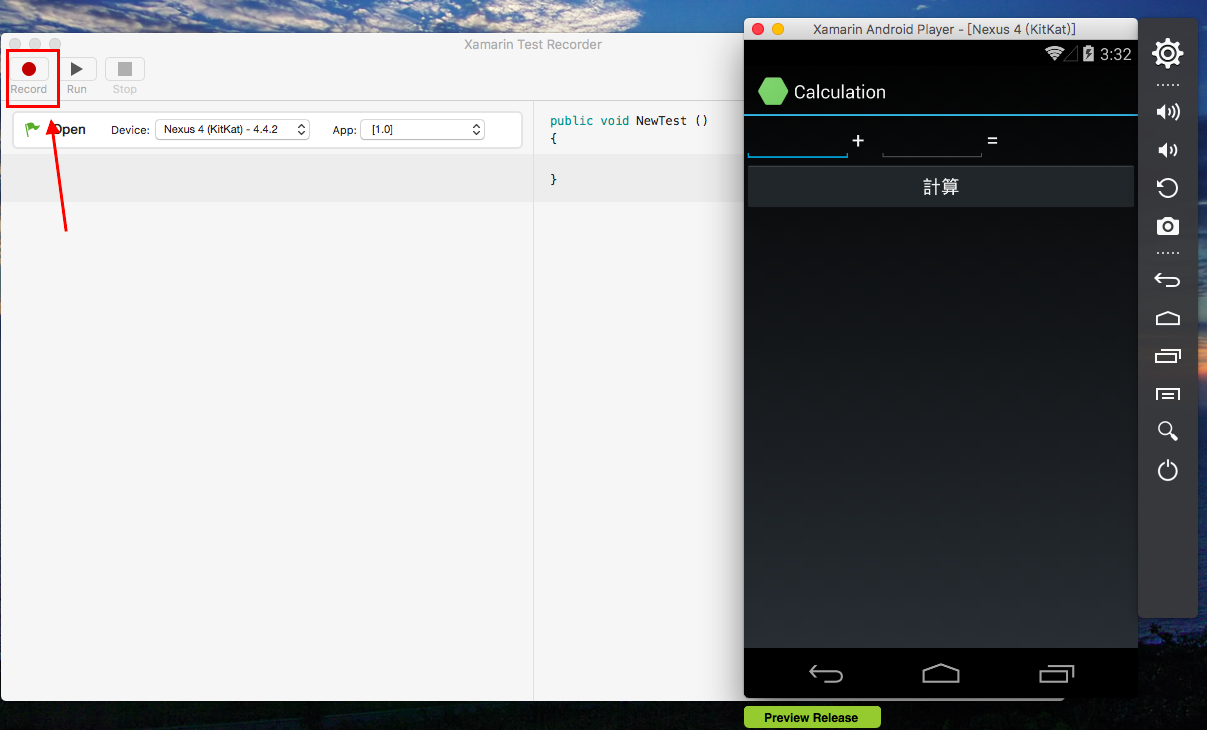The image size is (1207, 730).
Task: Close the Xamarin Android Player window
Action: [x=758, y=29]
